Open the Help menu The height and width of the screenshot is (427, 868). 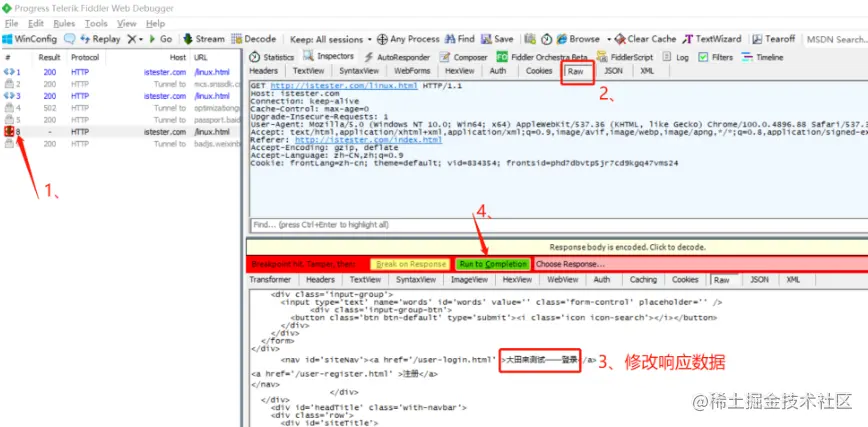[156, 23]
